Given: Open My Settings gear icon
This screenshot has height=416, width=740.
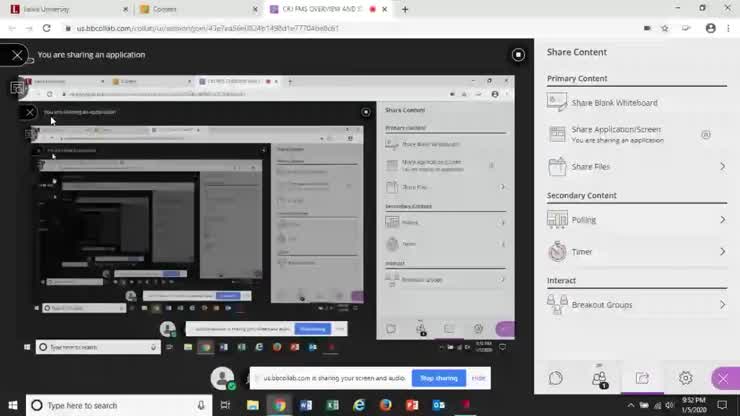Looking at the screenshot, I should point(685,378).
